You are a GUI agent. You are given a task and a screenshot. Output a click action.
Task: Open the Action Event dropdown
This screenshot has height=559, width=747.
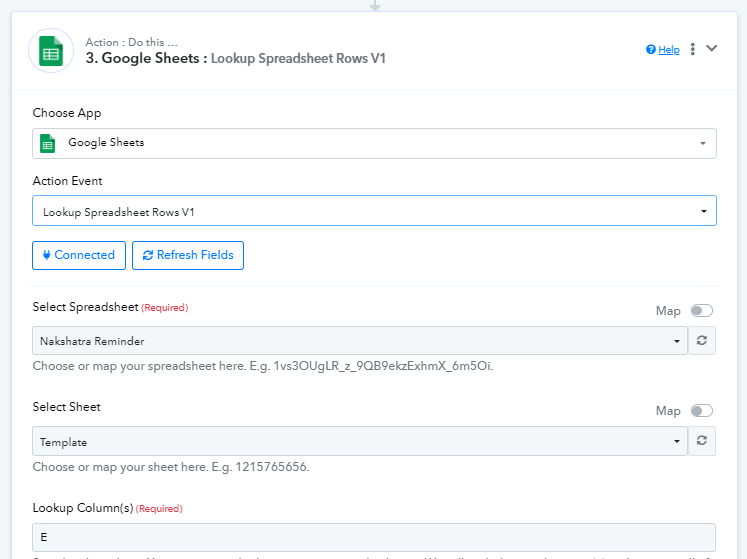coord(374,211)
